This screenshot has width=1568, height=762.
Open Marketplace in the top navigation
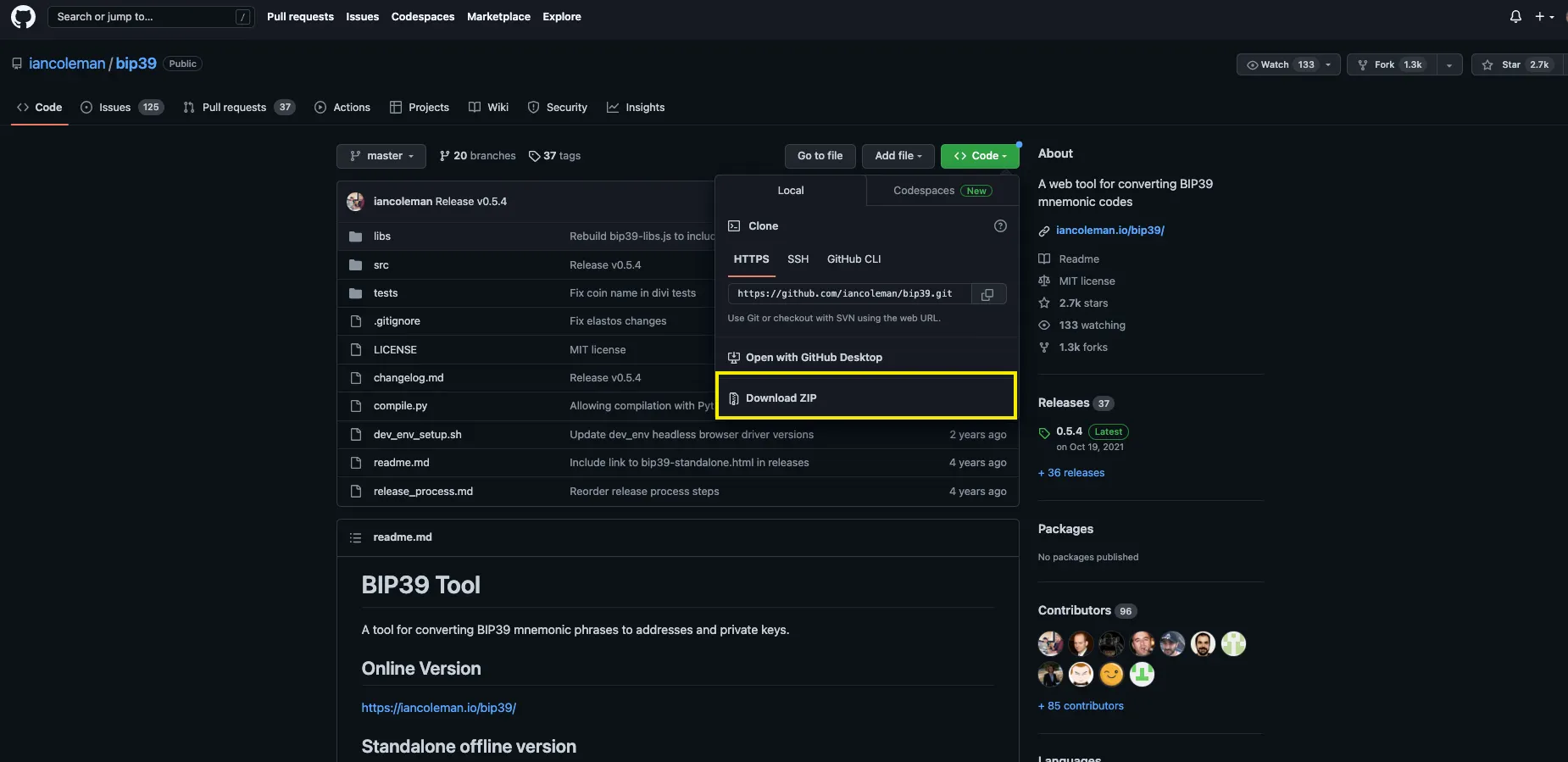tap(498, 17)
